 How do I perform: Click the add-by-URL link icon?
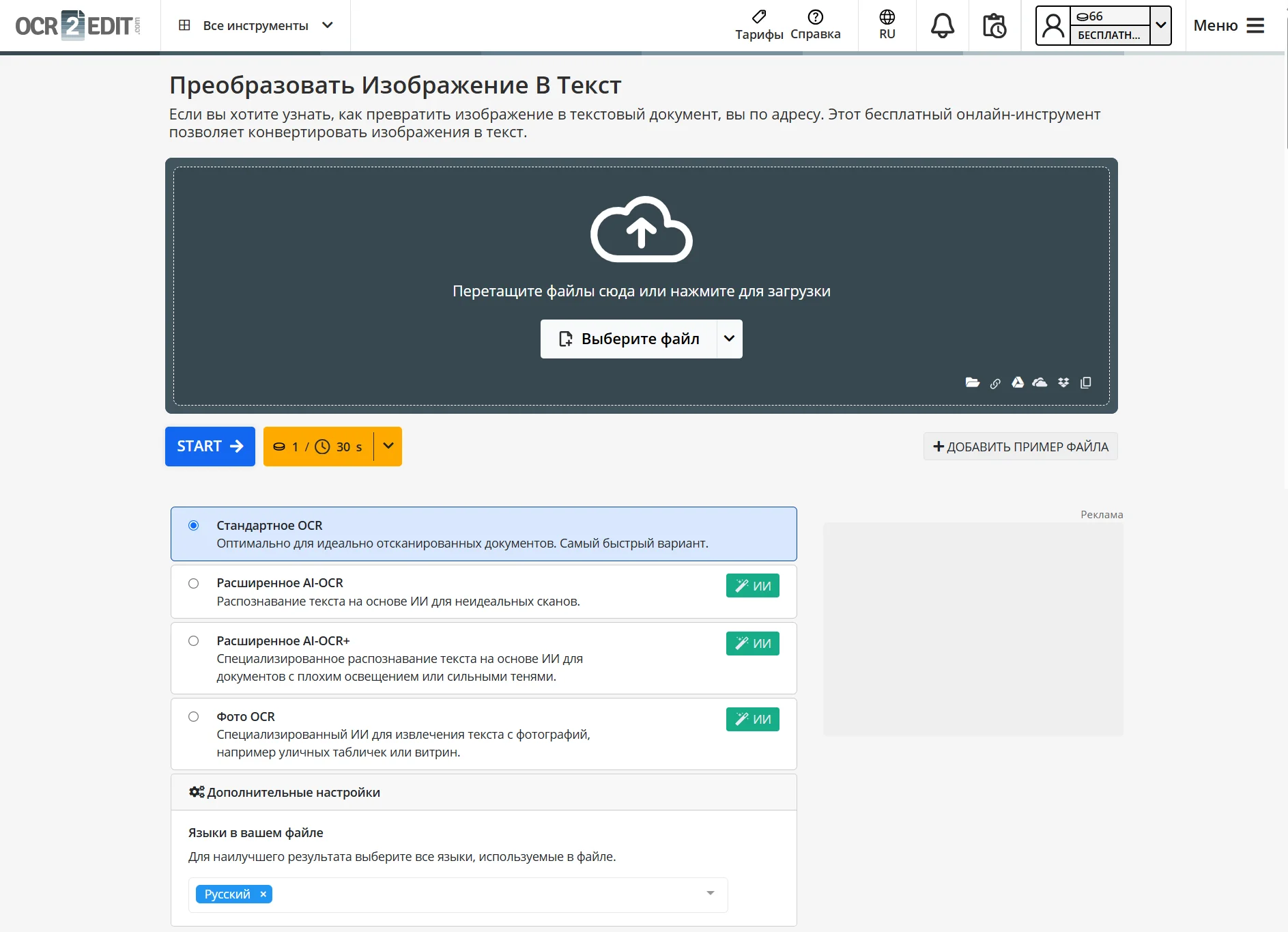[995, 383]
